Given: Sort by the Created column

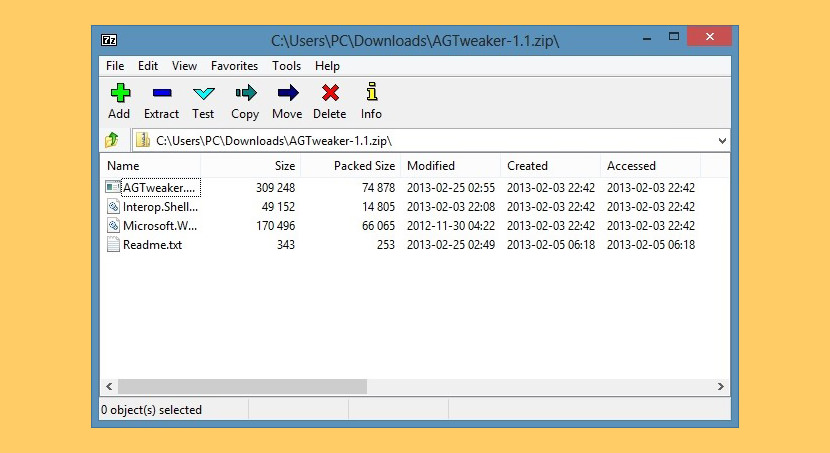Looking at the screenshot, I should coord(551,166).
